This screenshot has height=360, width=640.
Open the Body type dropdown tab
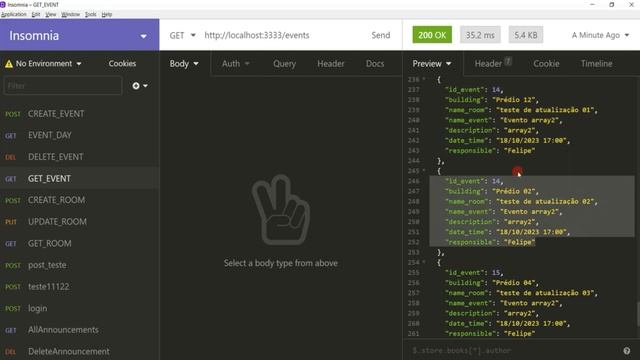coord(184,64)
